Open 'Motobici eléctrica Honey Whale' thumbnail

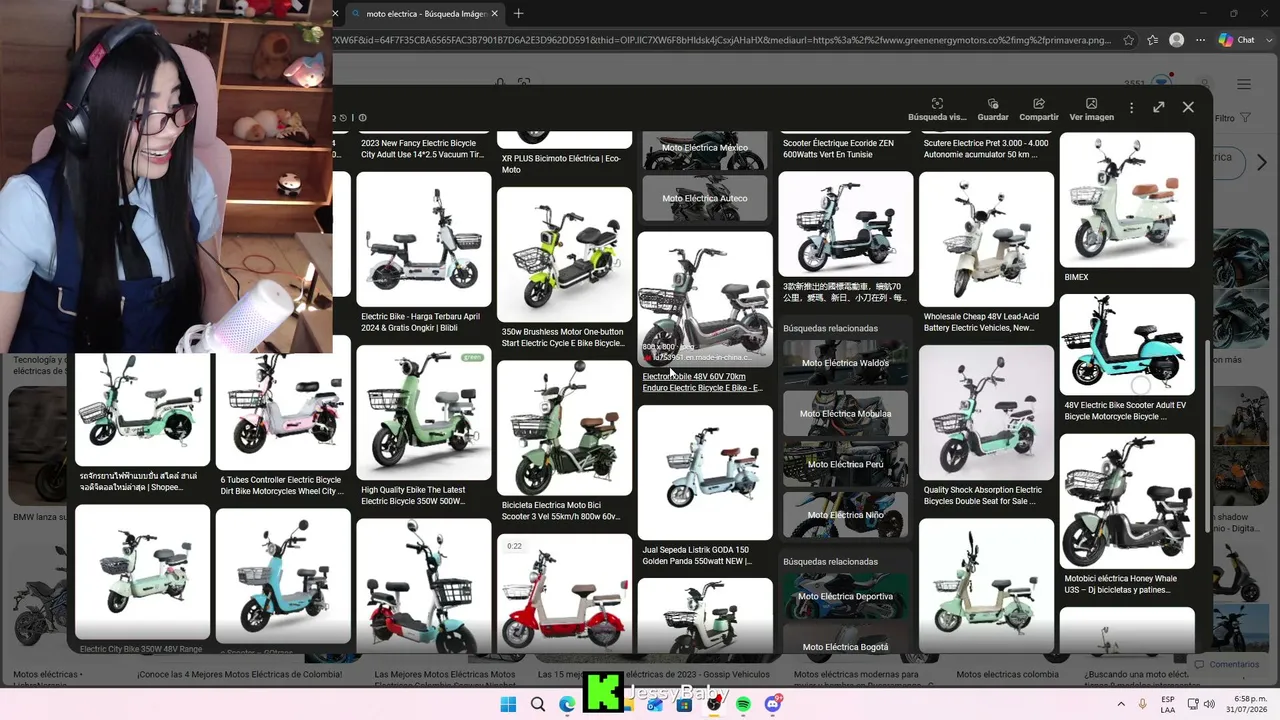click(x=1127, y=502)
